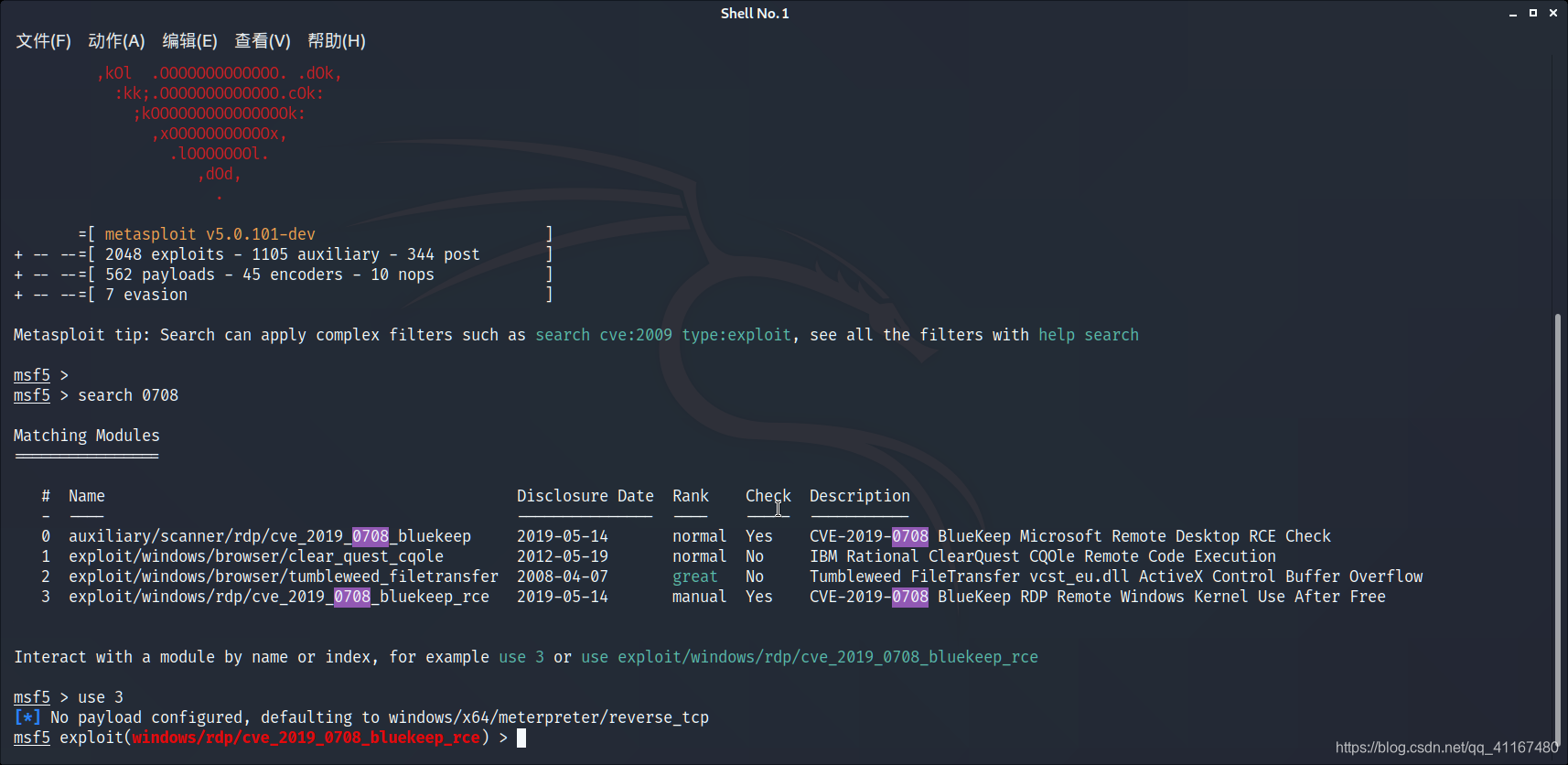Image resolution: width=1568 pixels, height=765 pixels.
Task: Open the 帮助(H) menu
Action: point(337,41)
